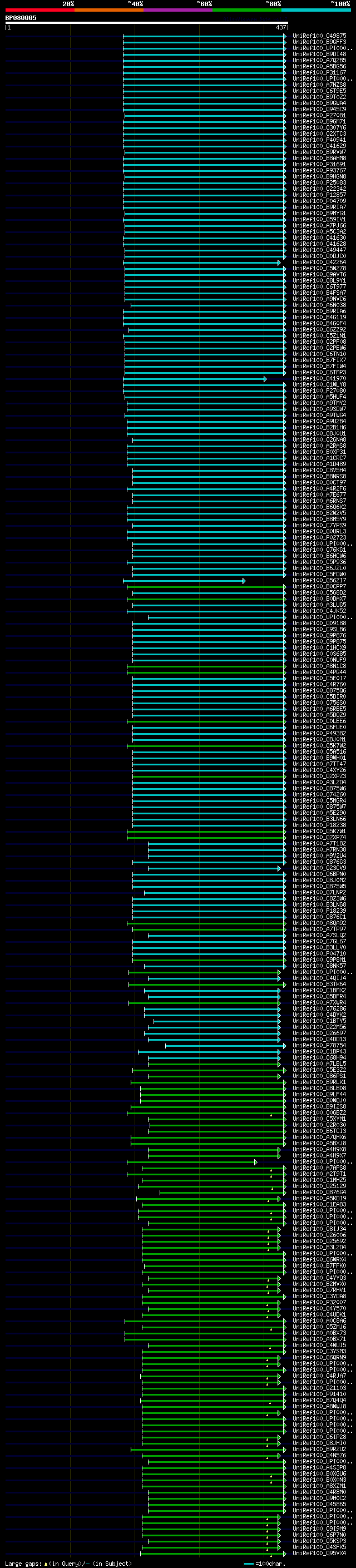Viewport: 356px width, 1568px height.
Task: Open hit UniRef100_Q95VX4
Action: [x=319, y=1553]
